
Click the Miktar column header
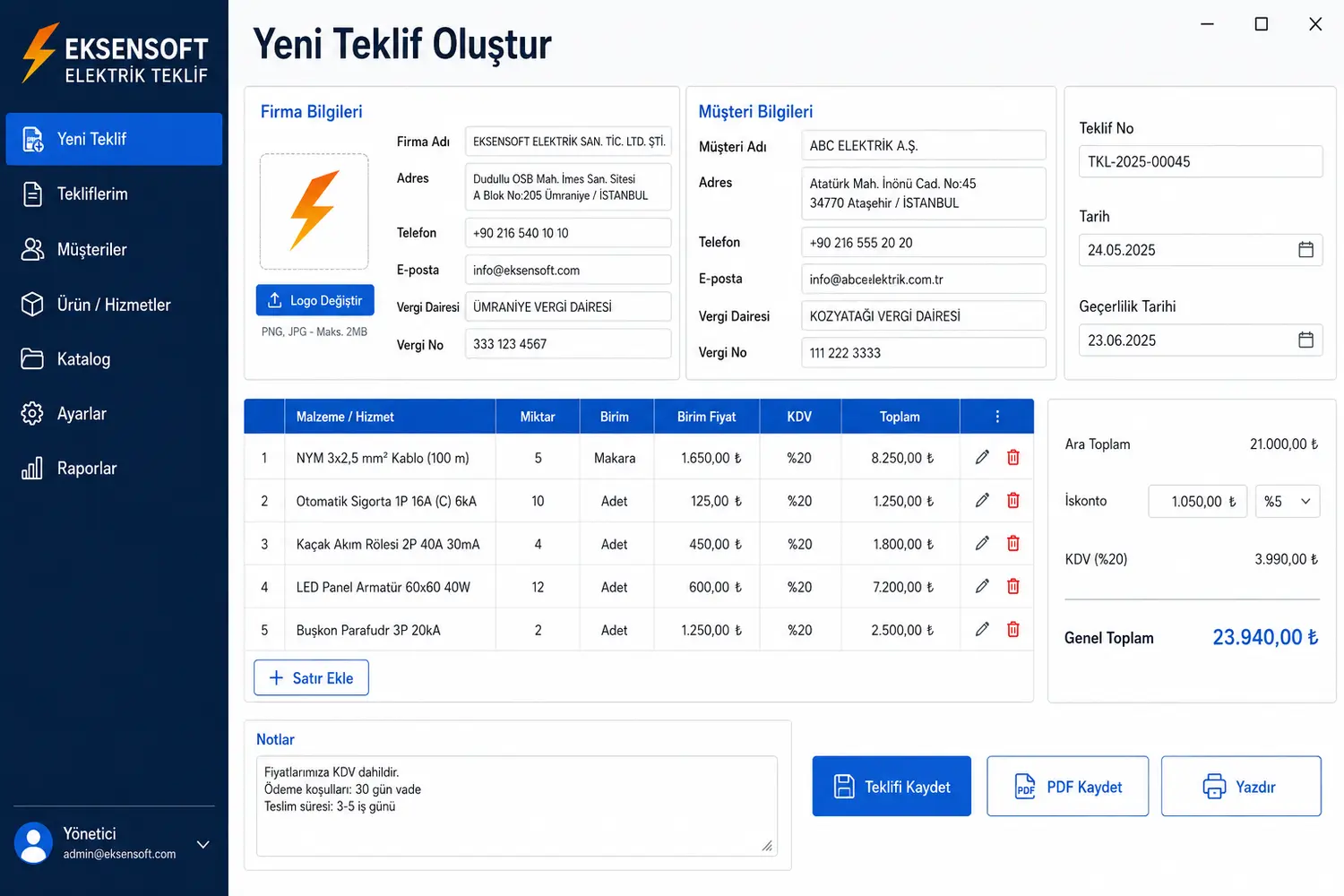click(x=538, y=417)
